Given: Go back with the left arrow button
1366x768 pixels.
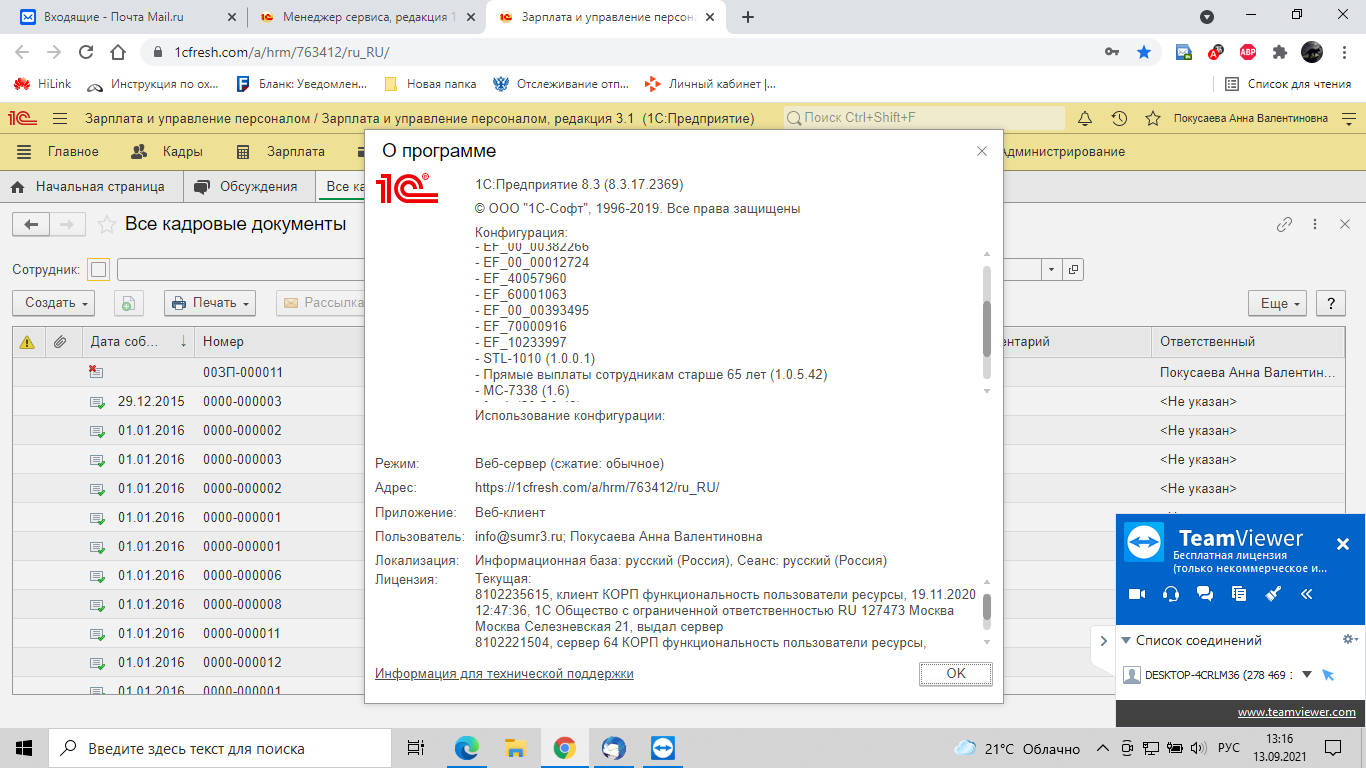Looking at the screenshot, I should point(31,225).
